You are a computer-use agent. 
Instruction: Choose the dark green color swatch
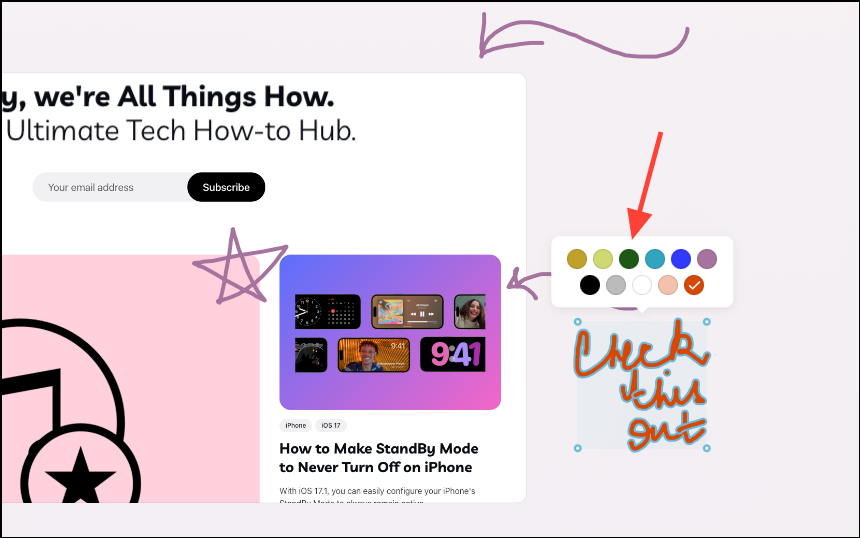629,259
